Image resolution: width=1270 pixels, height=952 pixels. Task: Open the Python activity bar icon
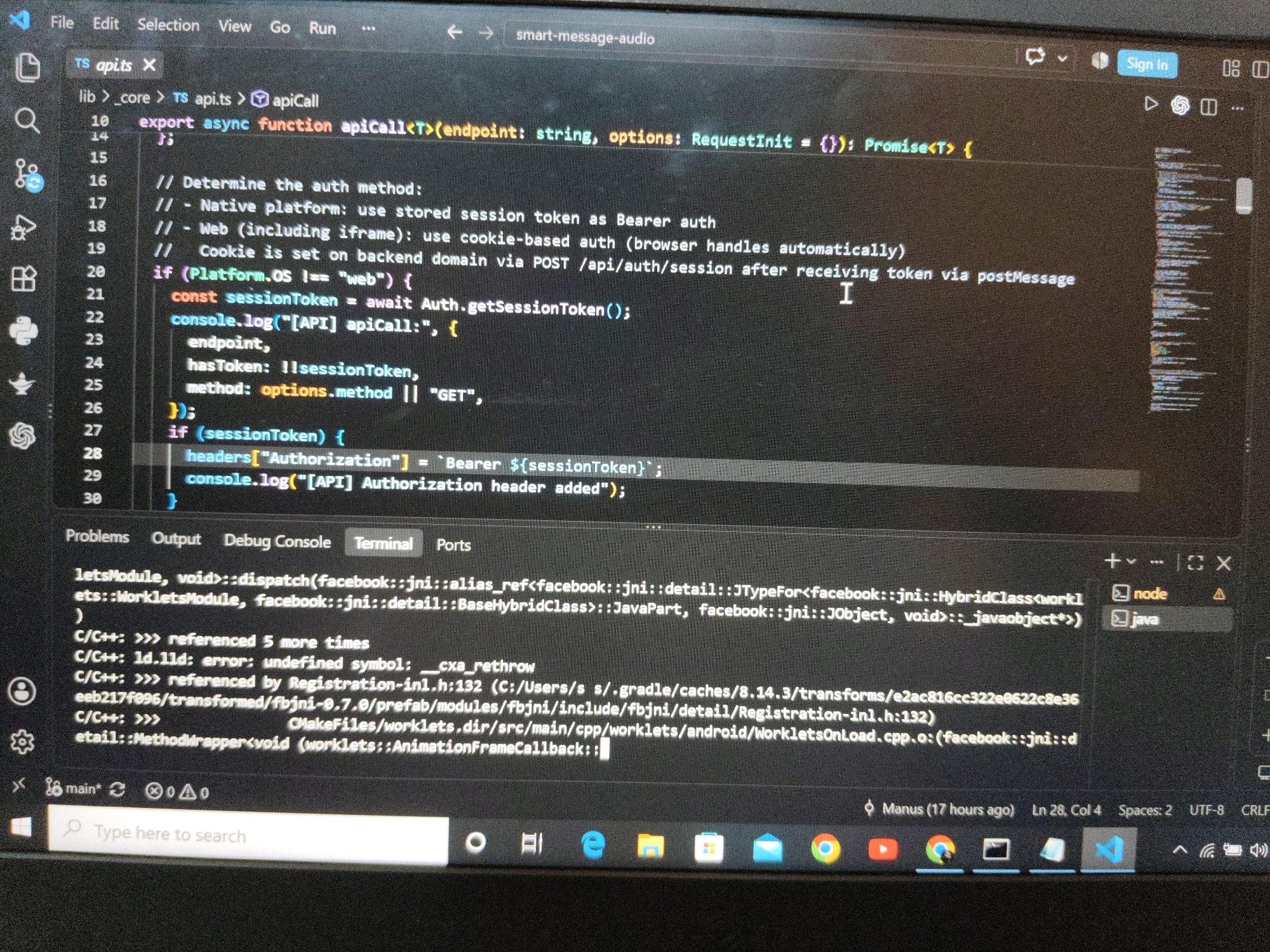click(23, 331)
